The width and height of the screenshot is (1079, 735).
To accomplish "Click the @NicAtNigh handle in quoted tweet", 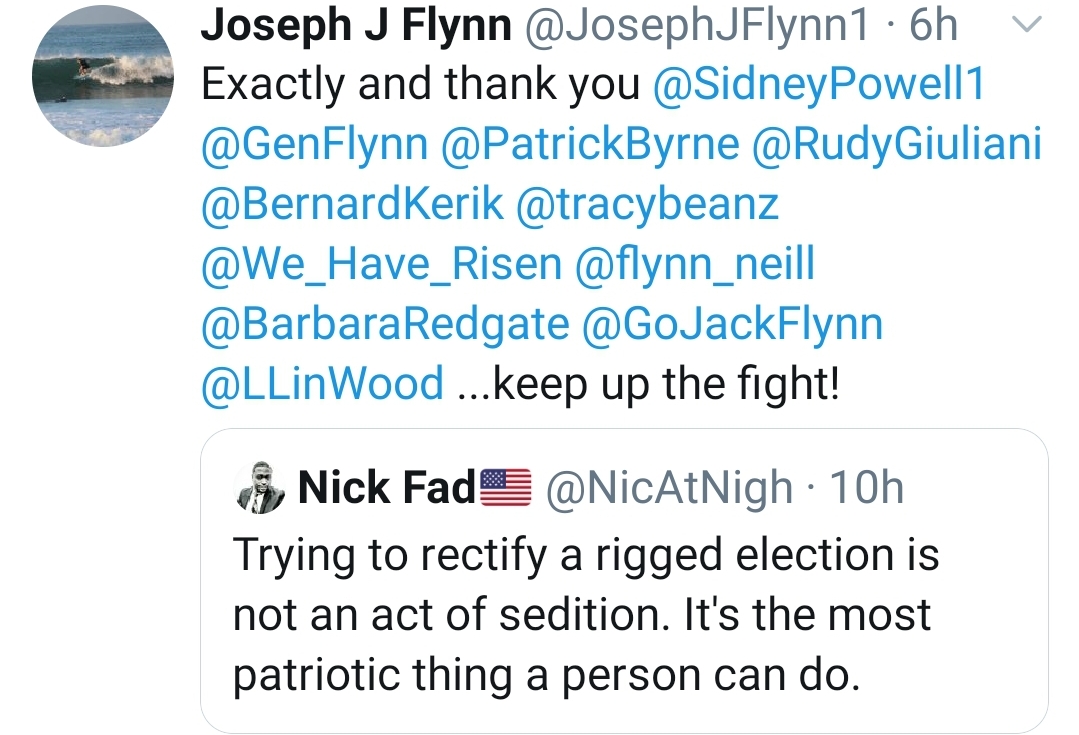I will tap(668, 490).
